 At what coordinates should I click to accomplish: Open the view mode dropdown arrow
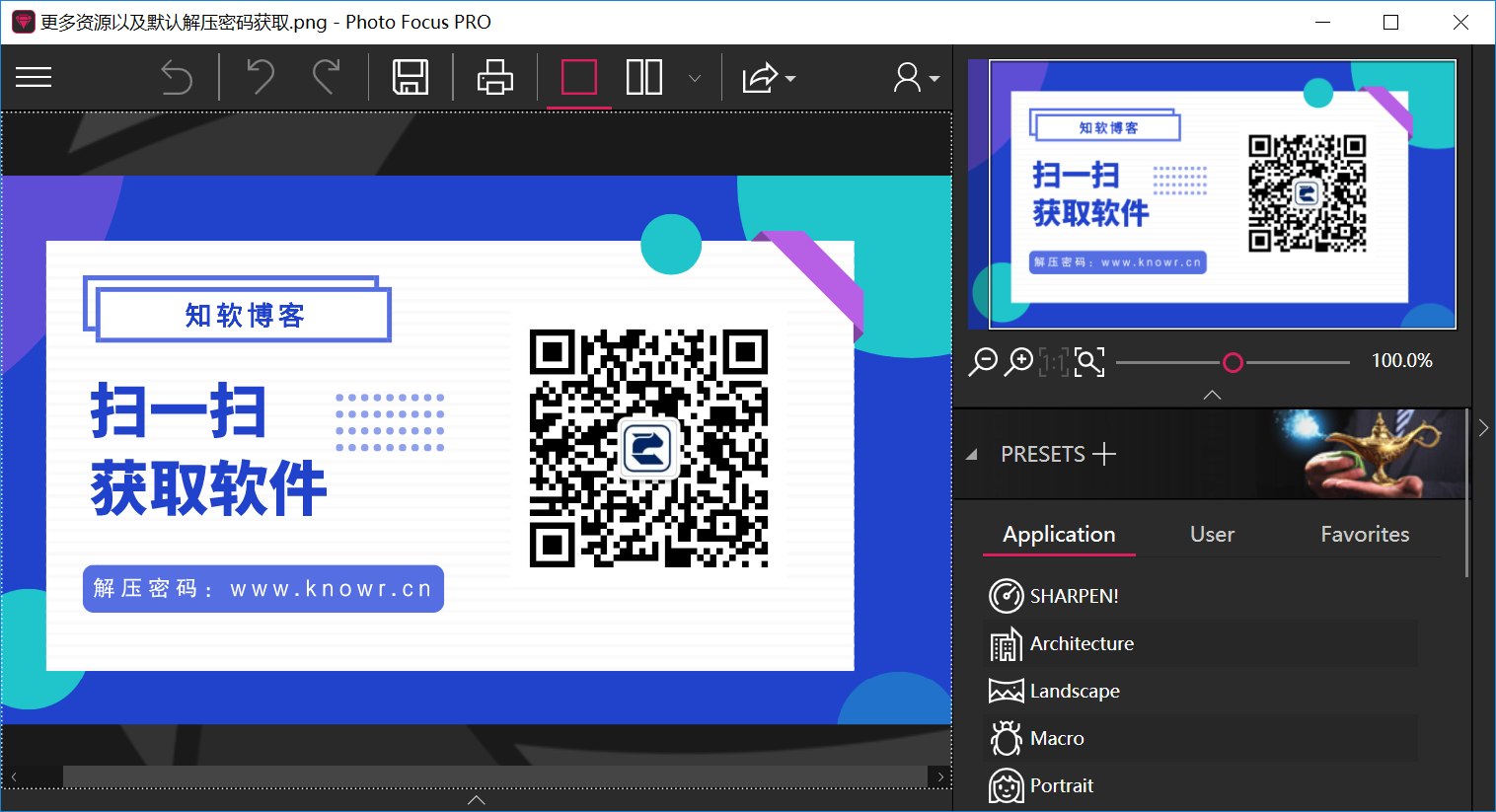pyautogui.click(x=695, y=78)
